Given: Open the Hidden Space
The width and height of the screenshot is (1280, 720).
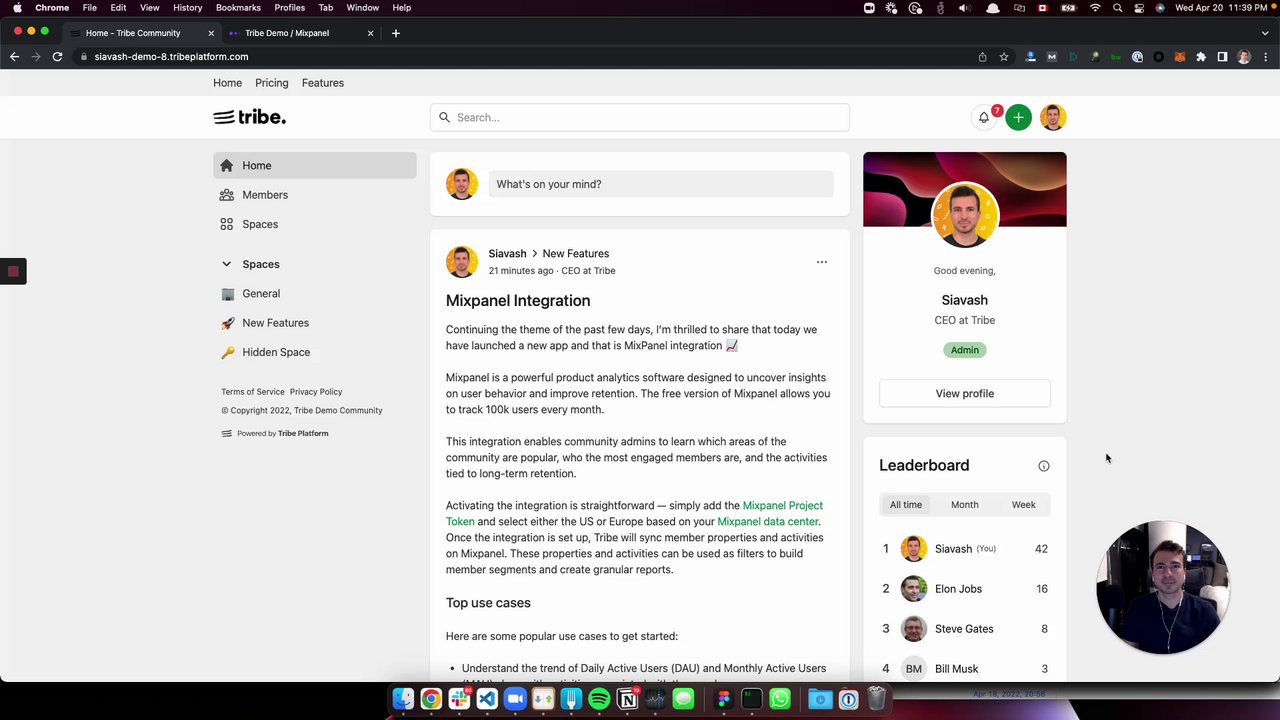Looking at the screenshot, I should tap(315, 352).
